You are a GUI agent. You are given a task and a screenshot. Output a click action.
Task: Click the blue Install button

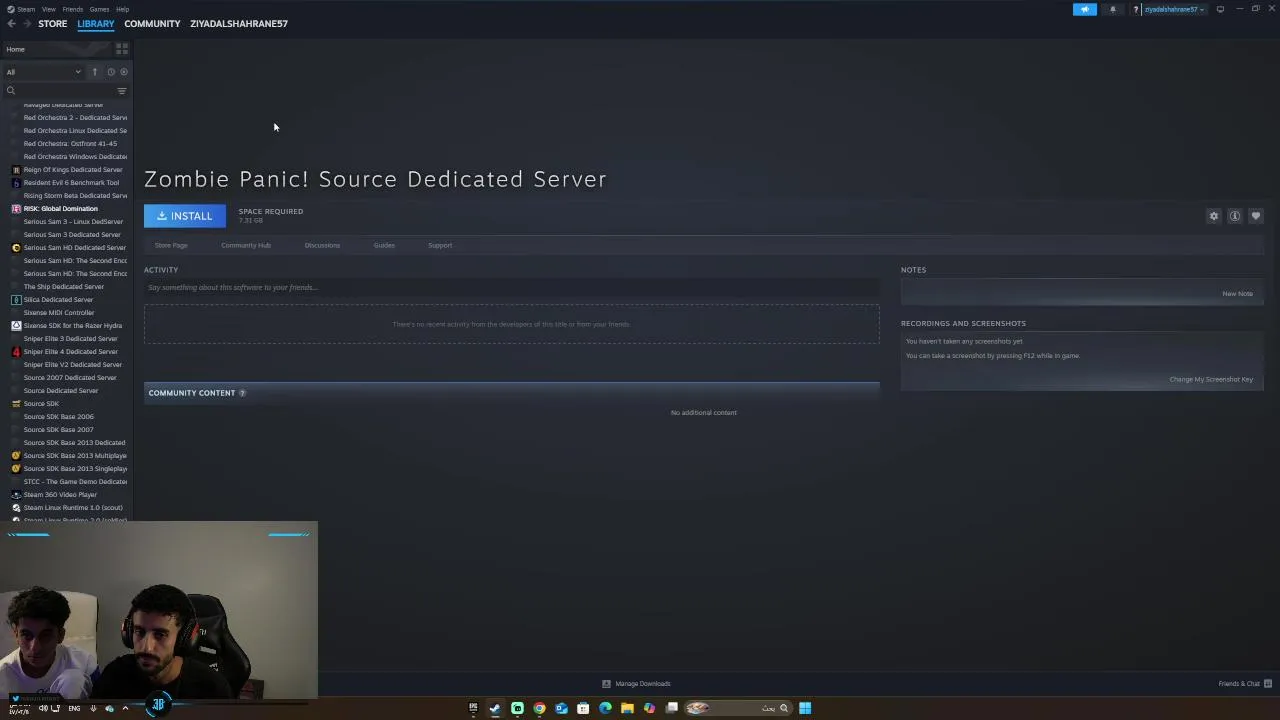click(x=184, y=216)
